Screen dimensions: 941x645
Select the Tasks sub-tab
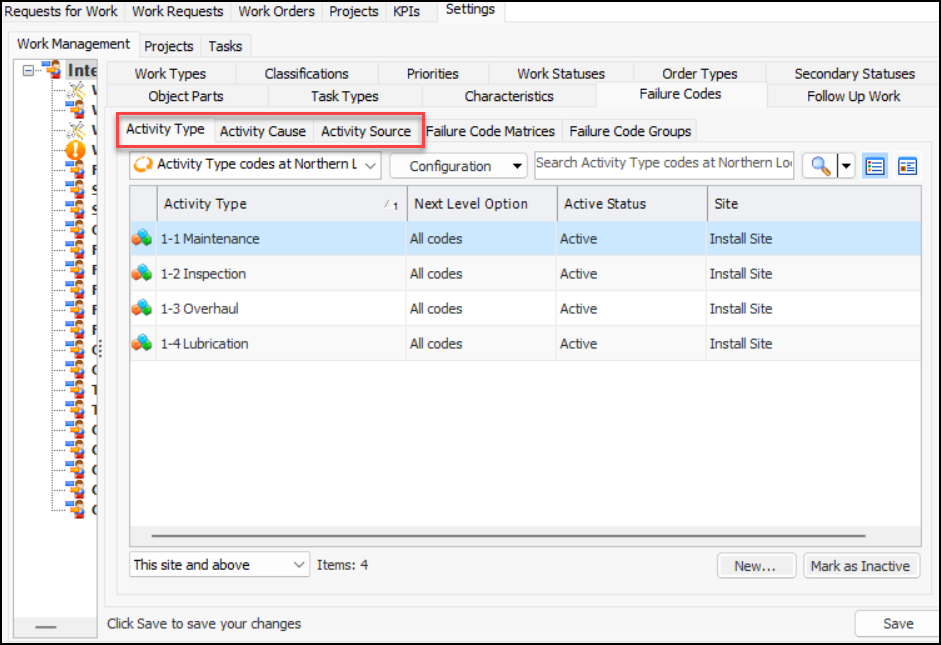click(226, 46)
